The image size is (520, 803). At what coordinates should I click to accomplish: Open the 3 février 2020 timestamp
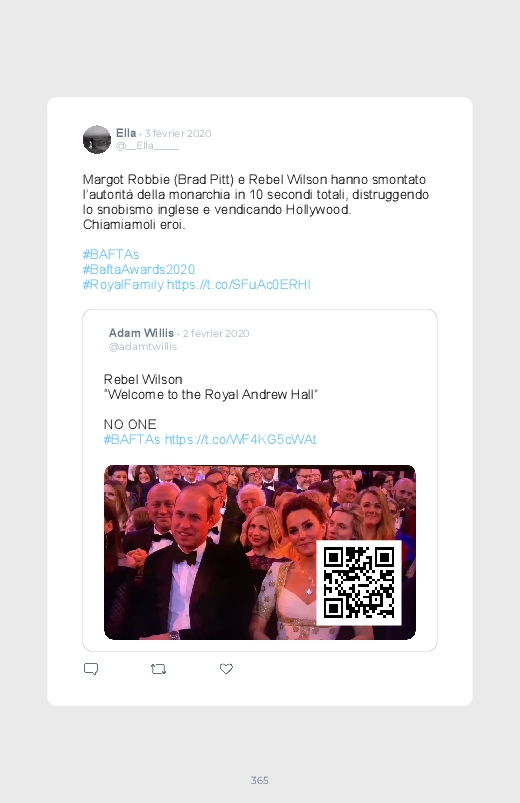coord(178,134)
